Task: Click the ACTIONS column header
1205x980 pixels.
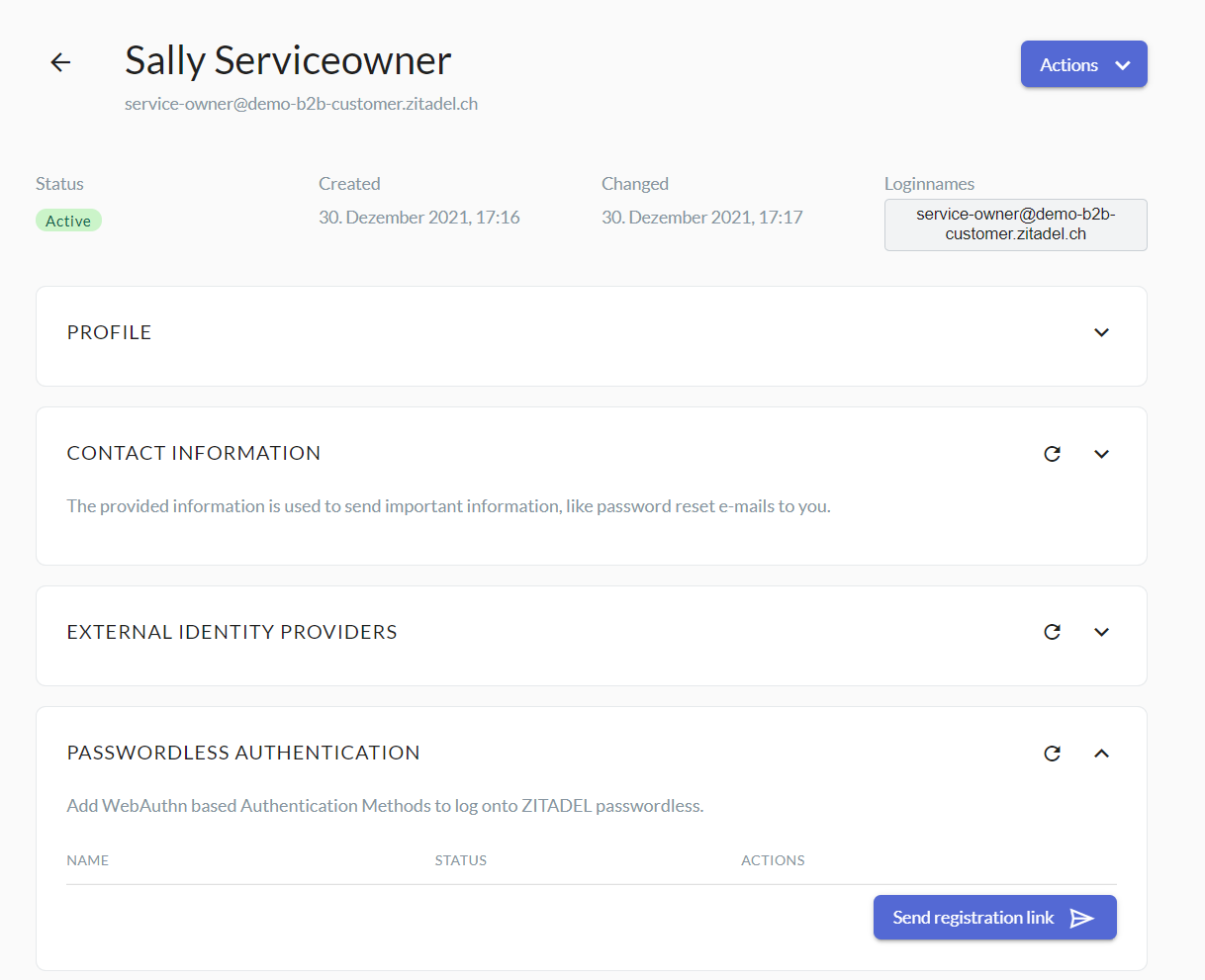Action: [x=773, y=860]
